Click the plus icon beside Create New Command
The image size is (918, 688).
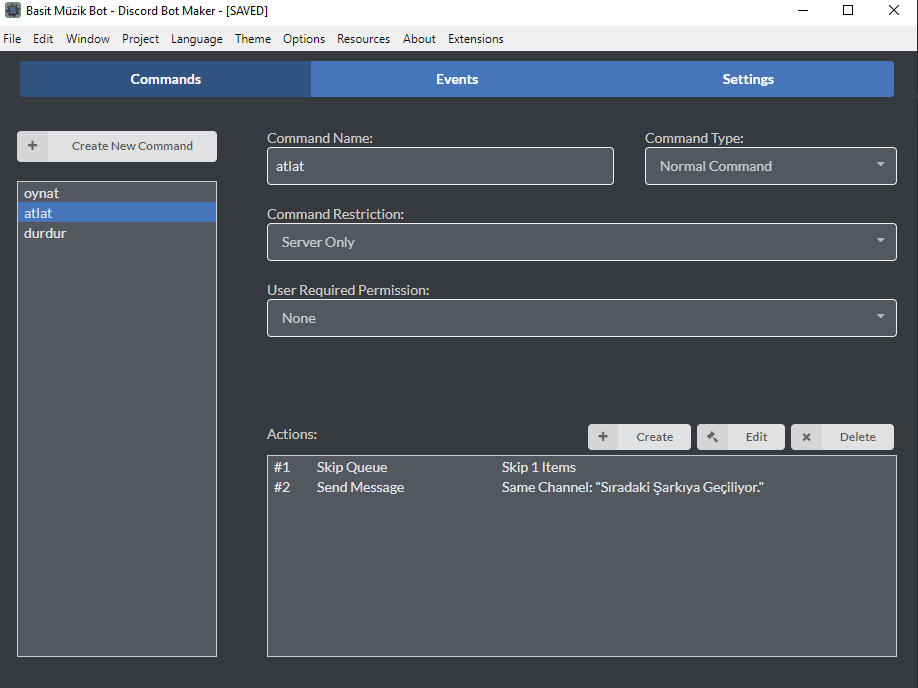click(x=33, y=146)
